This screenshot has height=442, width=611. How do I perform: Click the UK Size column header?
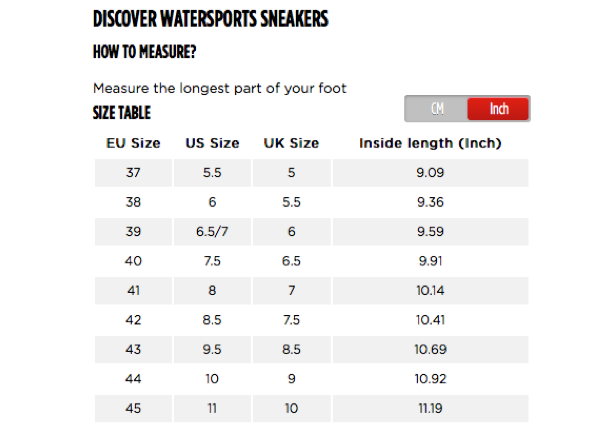[x=291, y=143]
